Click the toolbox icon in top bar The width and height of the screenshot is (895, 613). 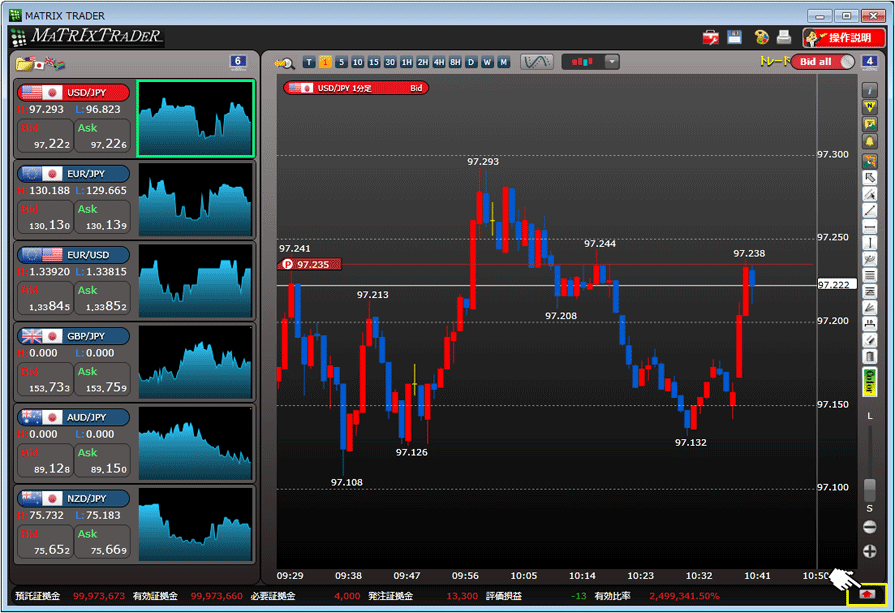(711, 38)
